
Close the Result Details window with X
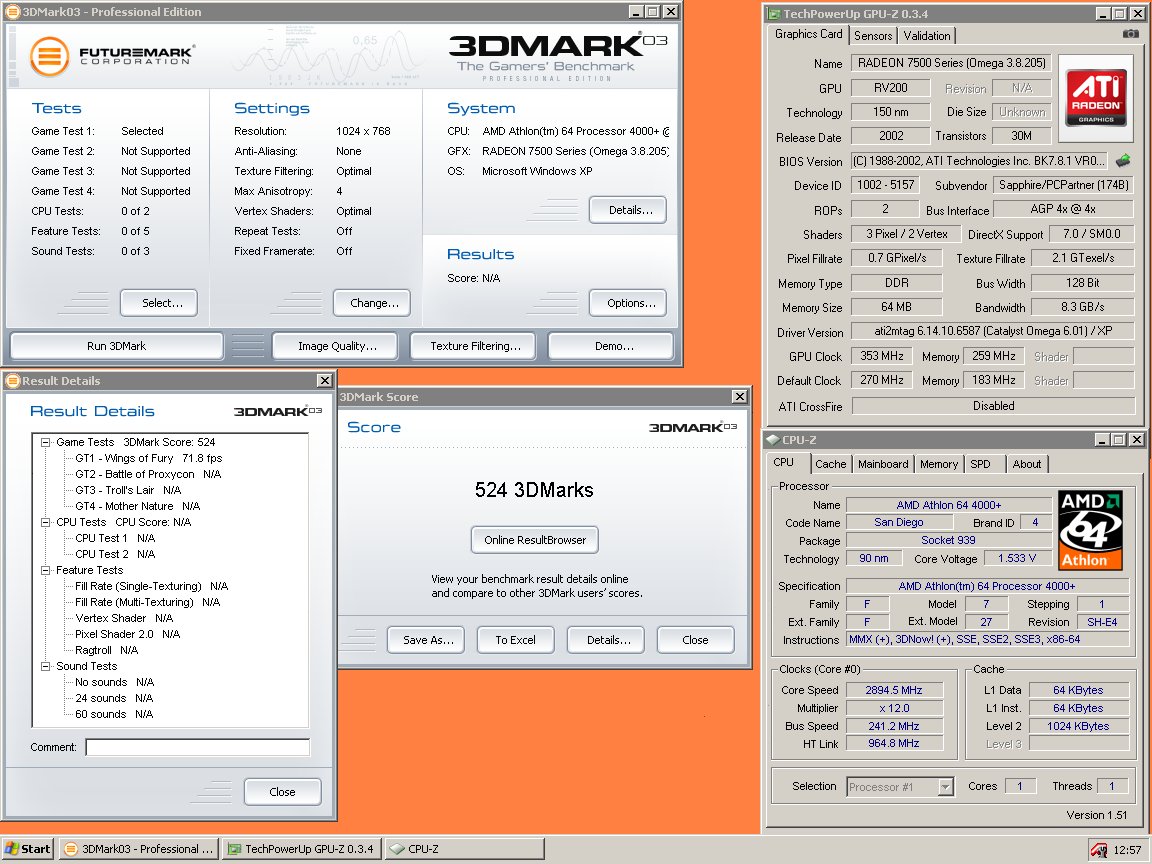pyautogui.click(x=324, y=381)
